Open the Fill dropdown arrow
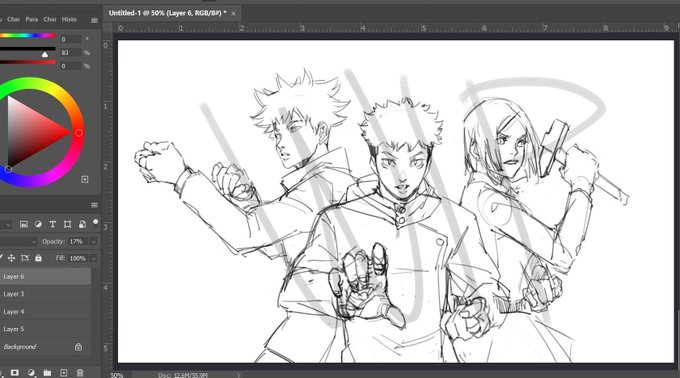 [x=93, y=258]
